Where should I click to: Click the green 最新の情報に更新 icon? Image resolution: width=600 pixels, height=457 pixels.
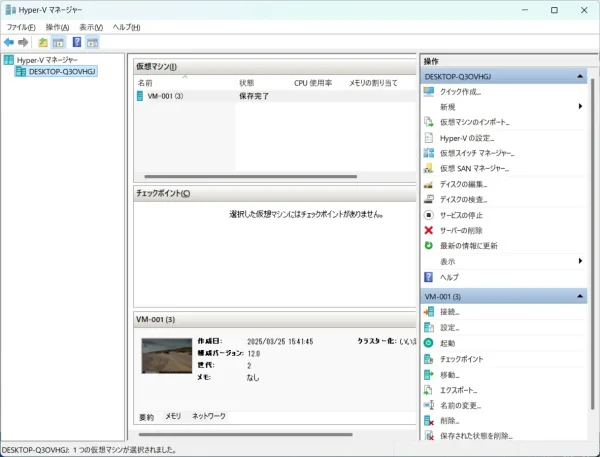429,246
